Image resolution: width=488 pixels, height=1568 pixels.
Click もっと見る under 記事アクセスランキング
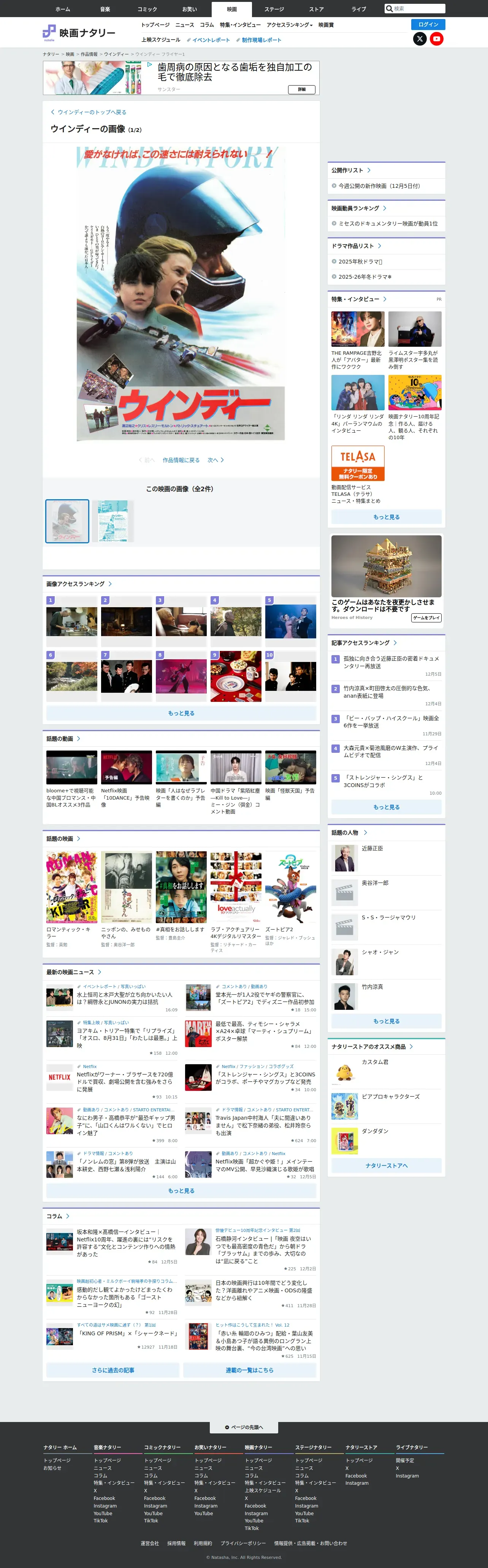coord(387,807)
